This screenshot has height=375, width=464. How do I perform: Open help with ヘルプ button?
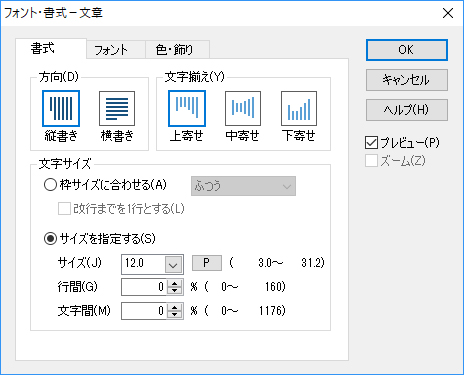coord(407,110)
